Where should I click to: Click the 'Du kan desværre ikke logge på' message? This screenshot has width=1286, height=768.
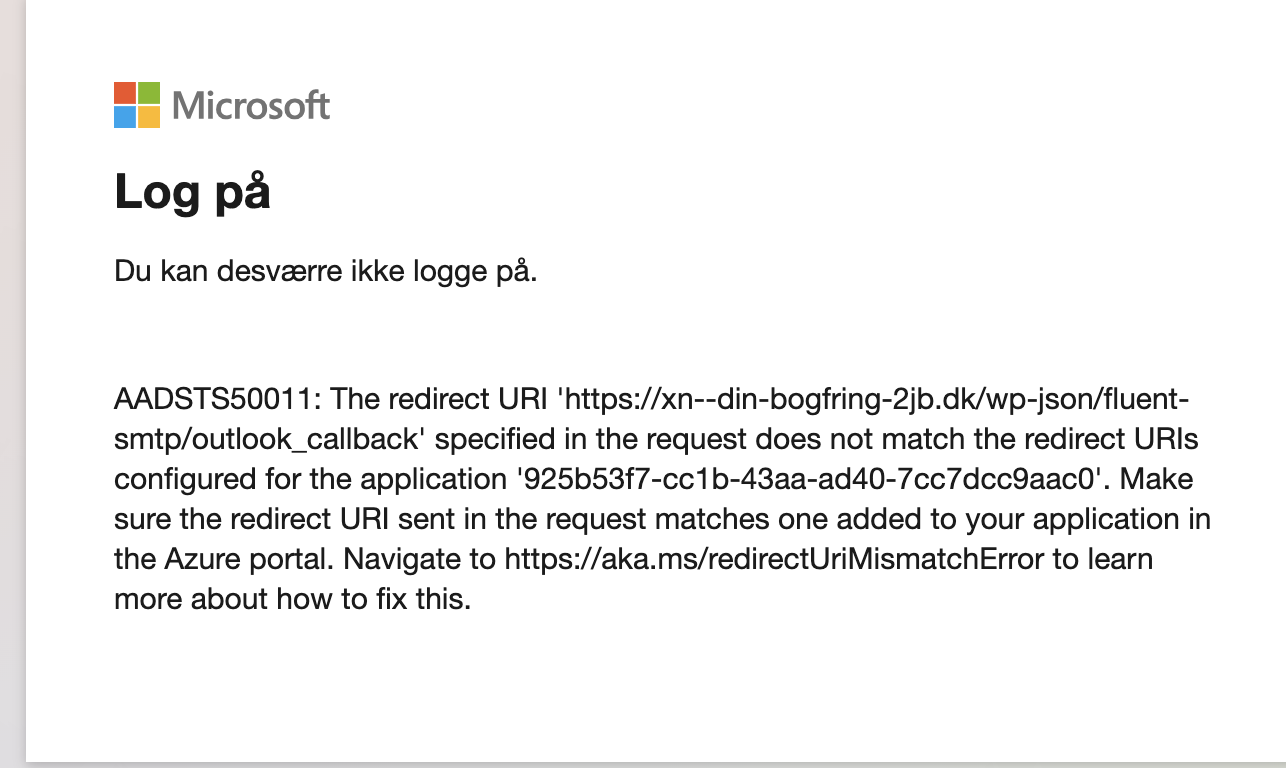[326, 272]
